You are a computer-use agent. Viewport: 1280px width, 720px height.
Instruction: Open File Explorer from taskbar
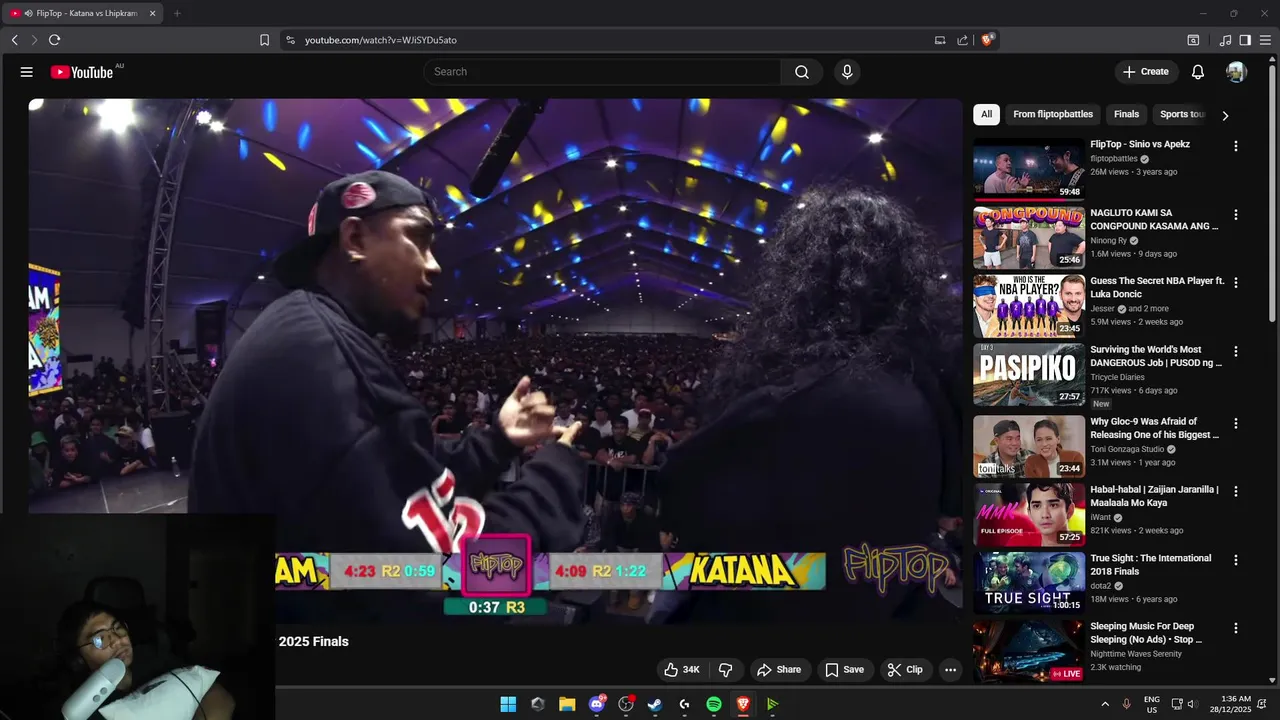(567, 704)
